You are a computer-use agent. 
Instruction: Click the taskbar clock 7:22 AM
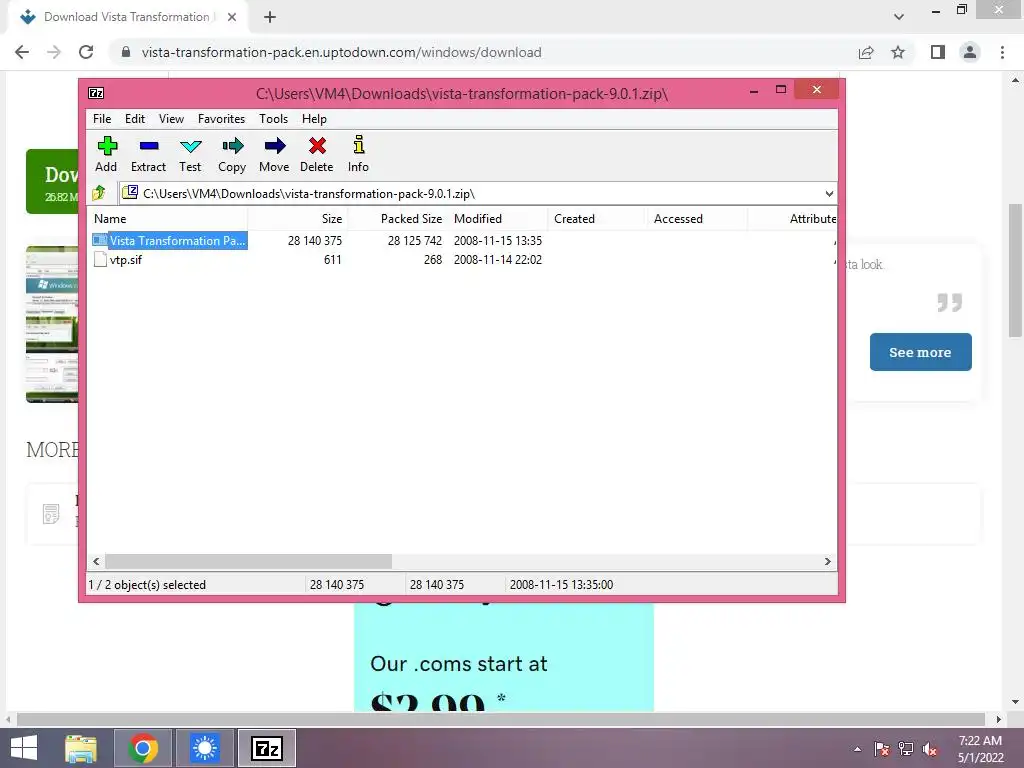click(980, 741)
